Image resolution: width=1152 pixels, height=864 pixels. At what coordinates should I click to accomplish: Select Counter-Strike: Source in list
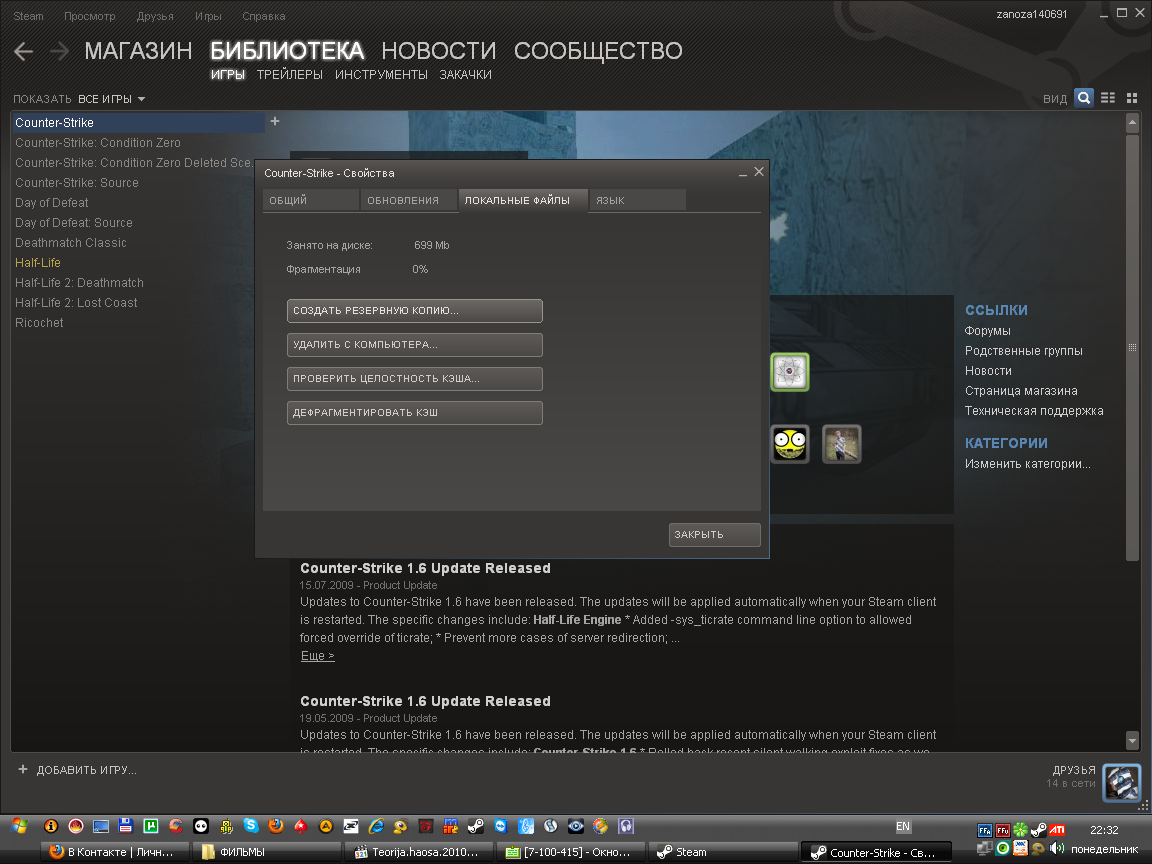click(x=76, y=182)
